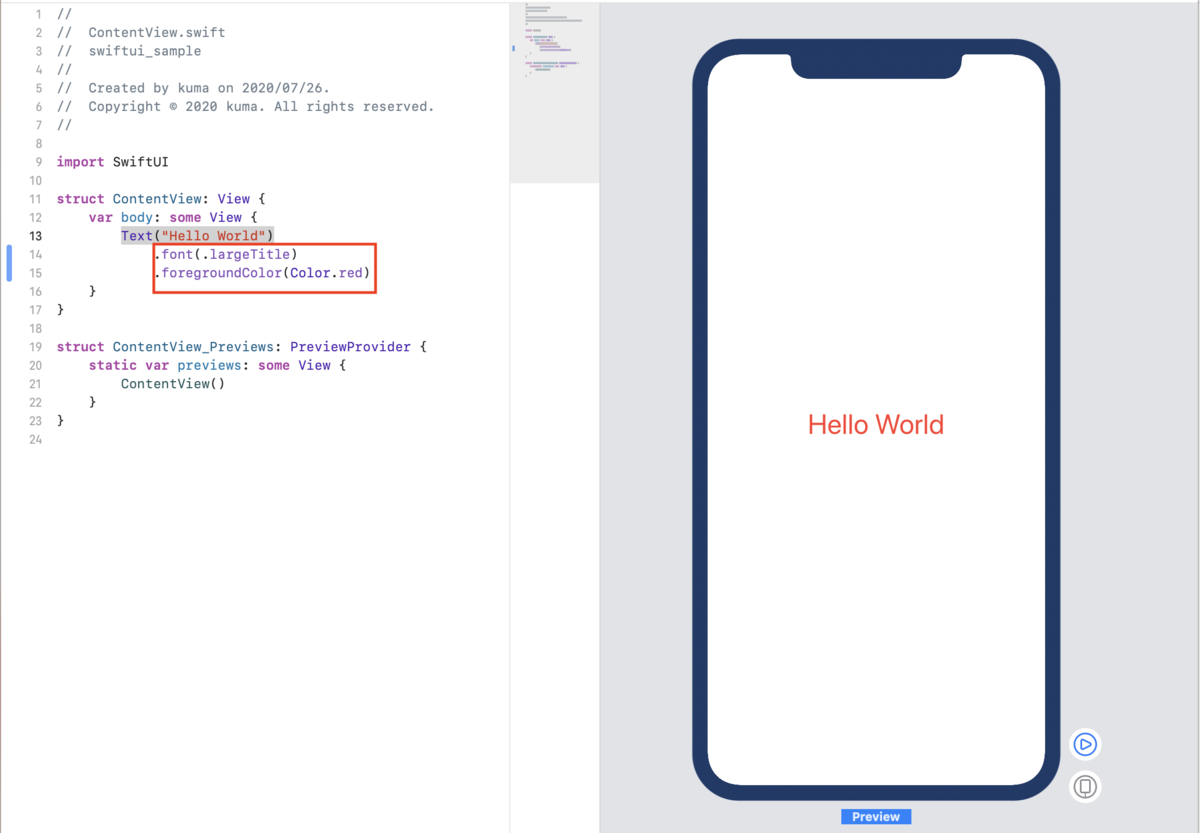The width and height of the screenshot is (1200, 833).
Task: Select the Preview label below the phone
Action: coord(876,817)
